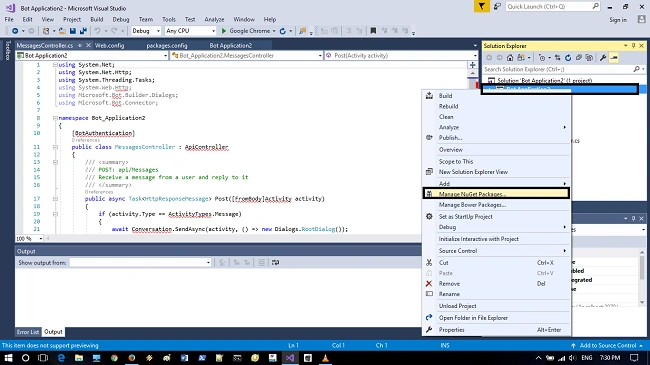Open Toolbox side tab
Viewport: 650px width, 365px height.
click(x=7, y=51)
